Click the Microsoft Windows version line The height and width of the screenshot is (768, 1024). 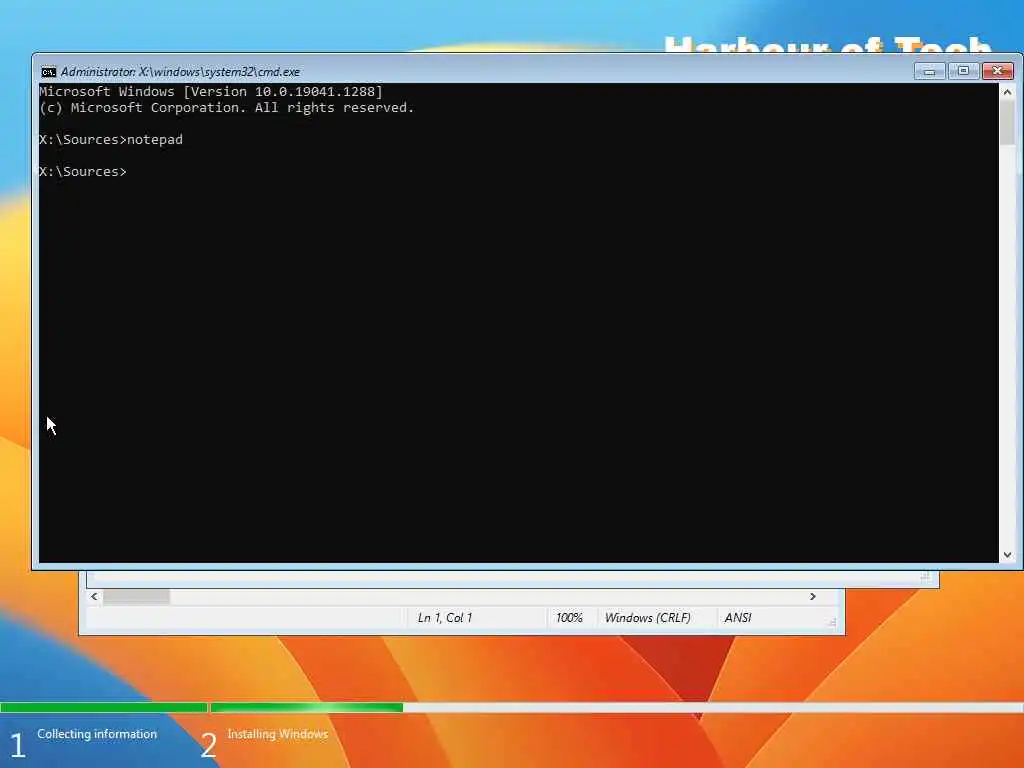tap(211, 91)
